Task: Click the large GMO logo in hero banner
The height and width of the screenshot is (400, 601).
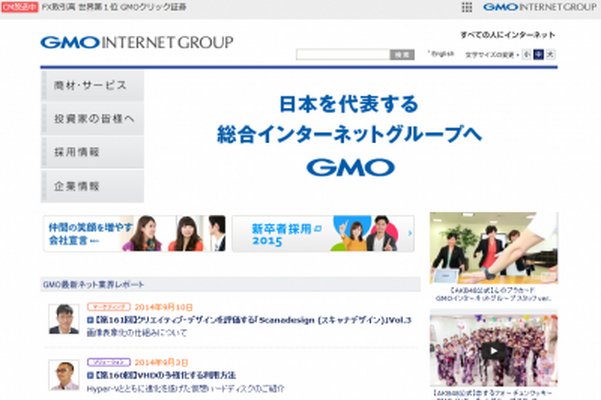Action: pos(350,167)
